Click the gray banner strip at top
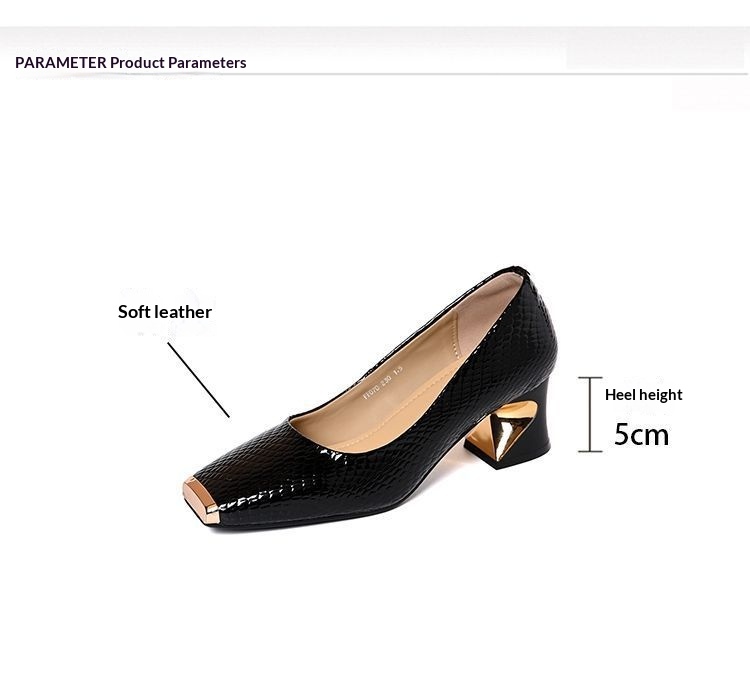The height and width of the screenshot is (675, 750). point(375,36)
